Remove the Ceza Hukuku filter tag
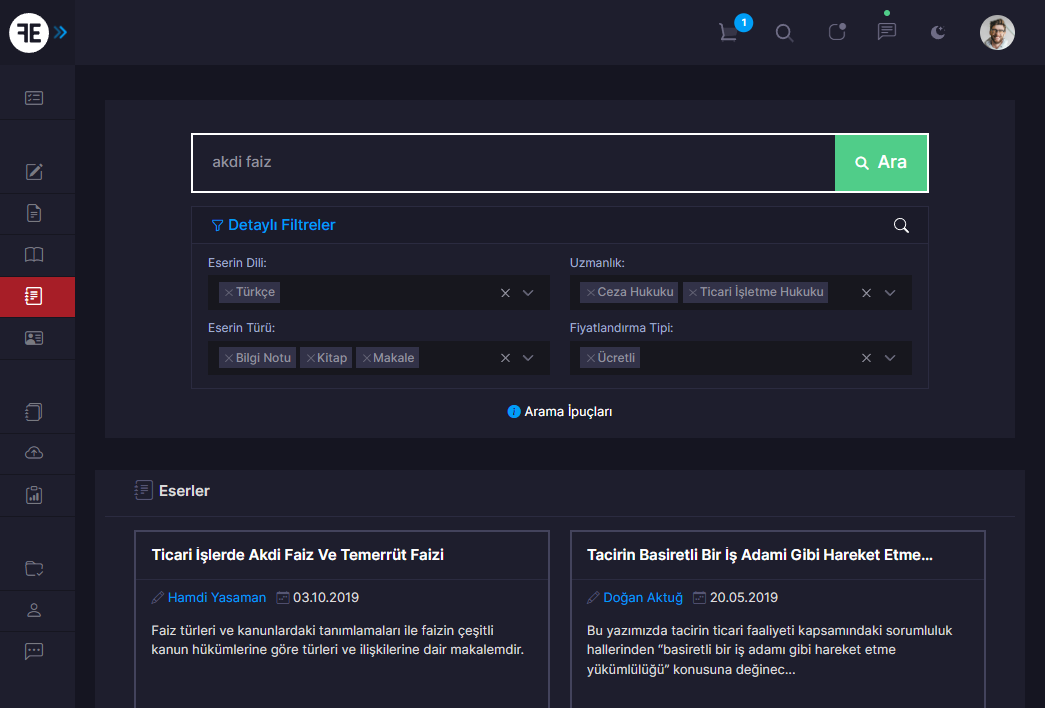Screen dimensions: 1045x708 (591, 293)
